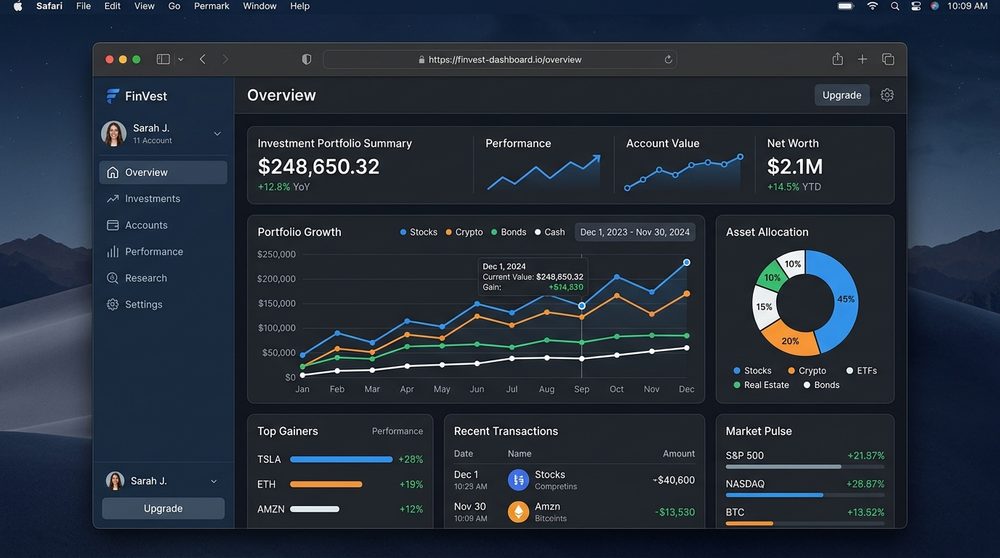This screenshot has width=1000, height=558.
Task: Toggle Real Estate in Asset Allocation legend
Action: pos(761,385)
